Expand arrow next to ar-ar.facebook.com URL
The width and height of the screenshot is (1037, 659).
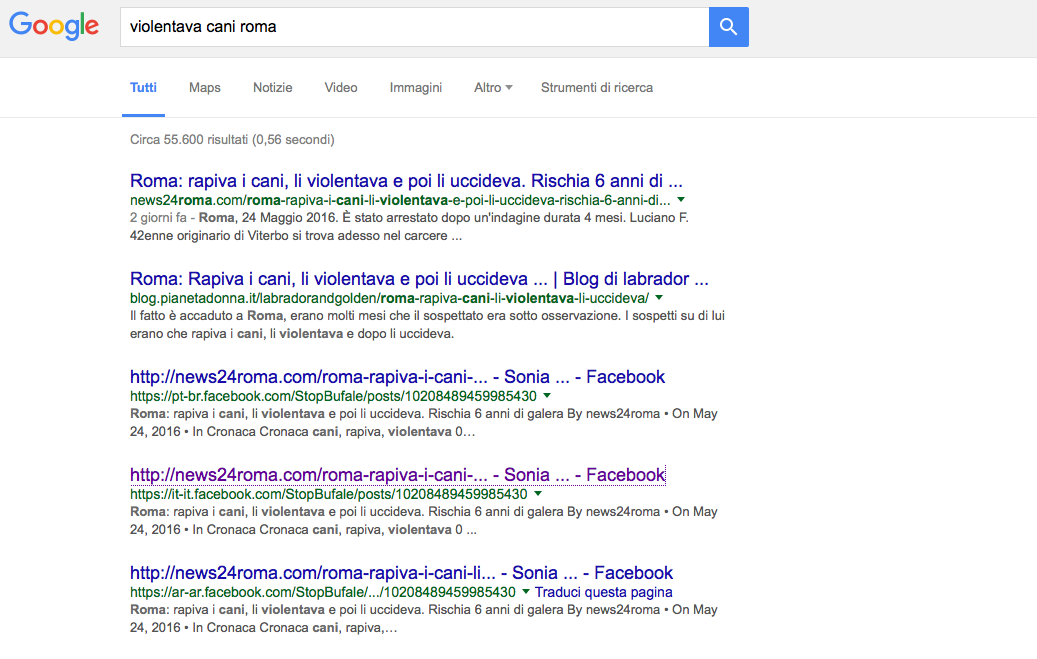(x=526, y=592)
